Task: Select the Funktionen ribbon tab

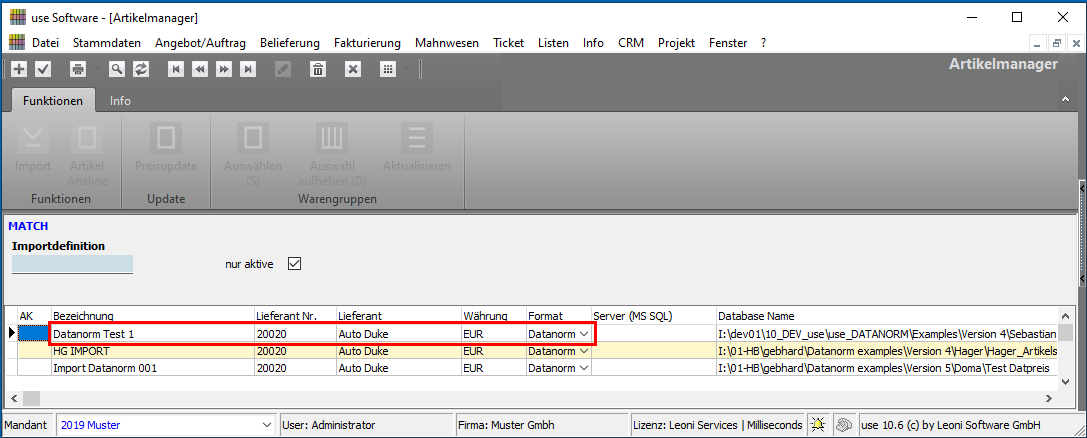Action: coord(53,100)
